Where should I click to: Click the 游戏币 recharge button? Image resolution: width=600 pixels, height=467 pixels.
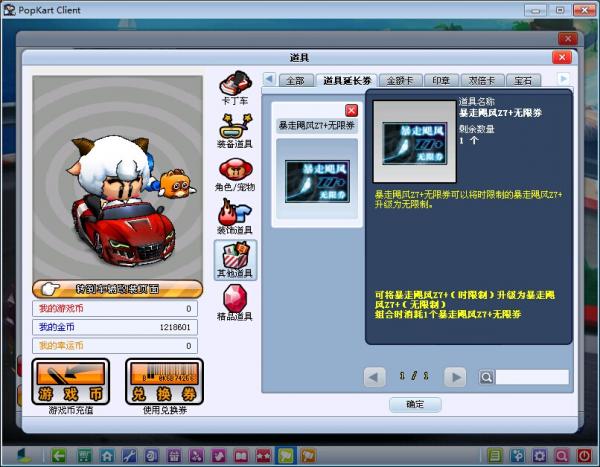coord(71,382)
